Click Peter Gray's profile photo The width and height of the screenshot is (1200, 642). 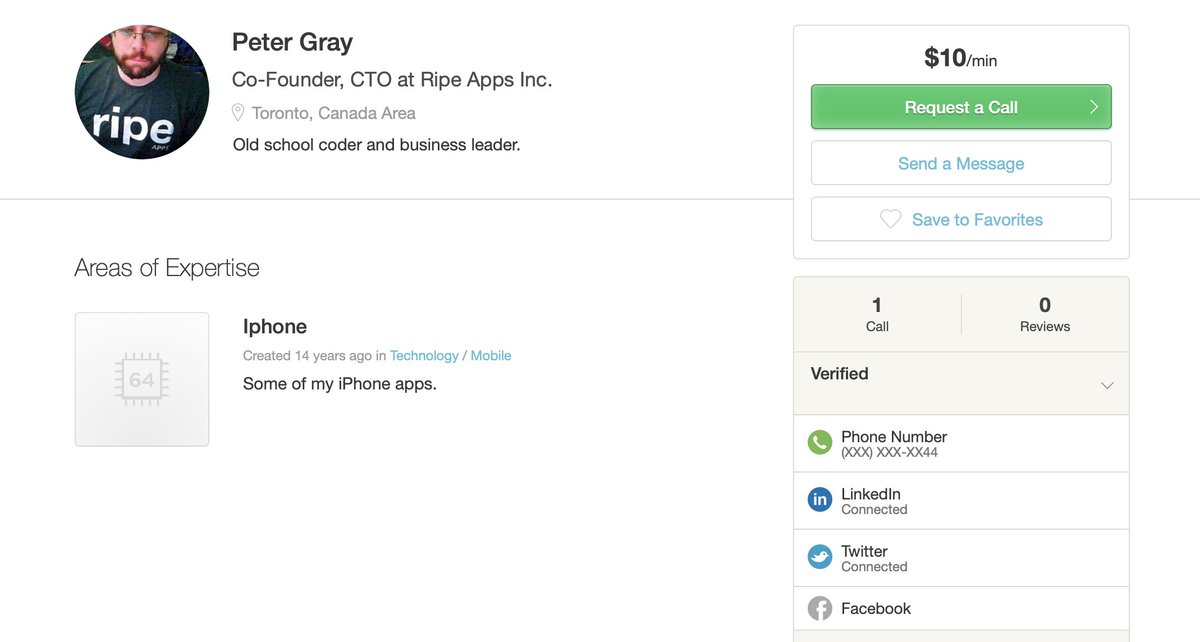(142, 92)
